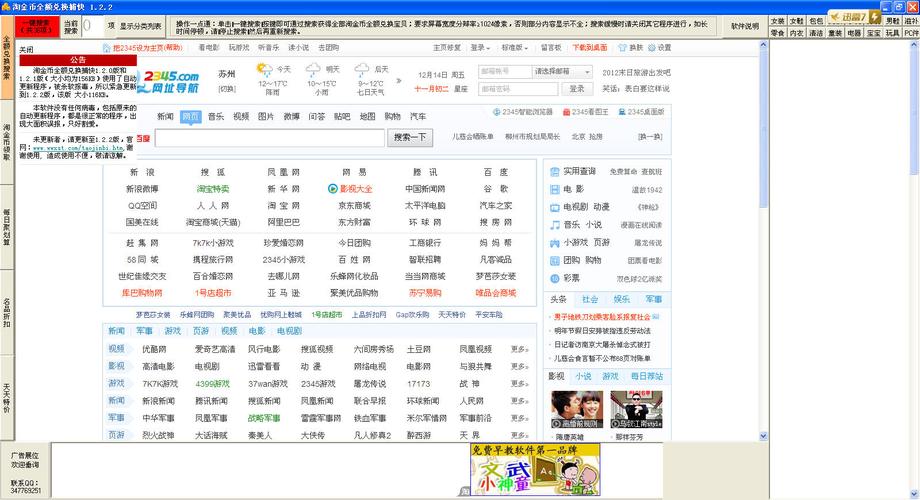Switch to 军事 news tab in right panel
The image size is (920, 500).
(654, 299)
